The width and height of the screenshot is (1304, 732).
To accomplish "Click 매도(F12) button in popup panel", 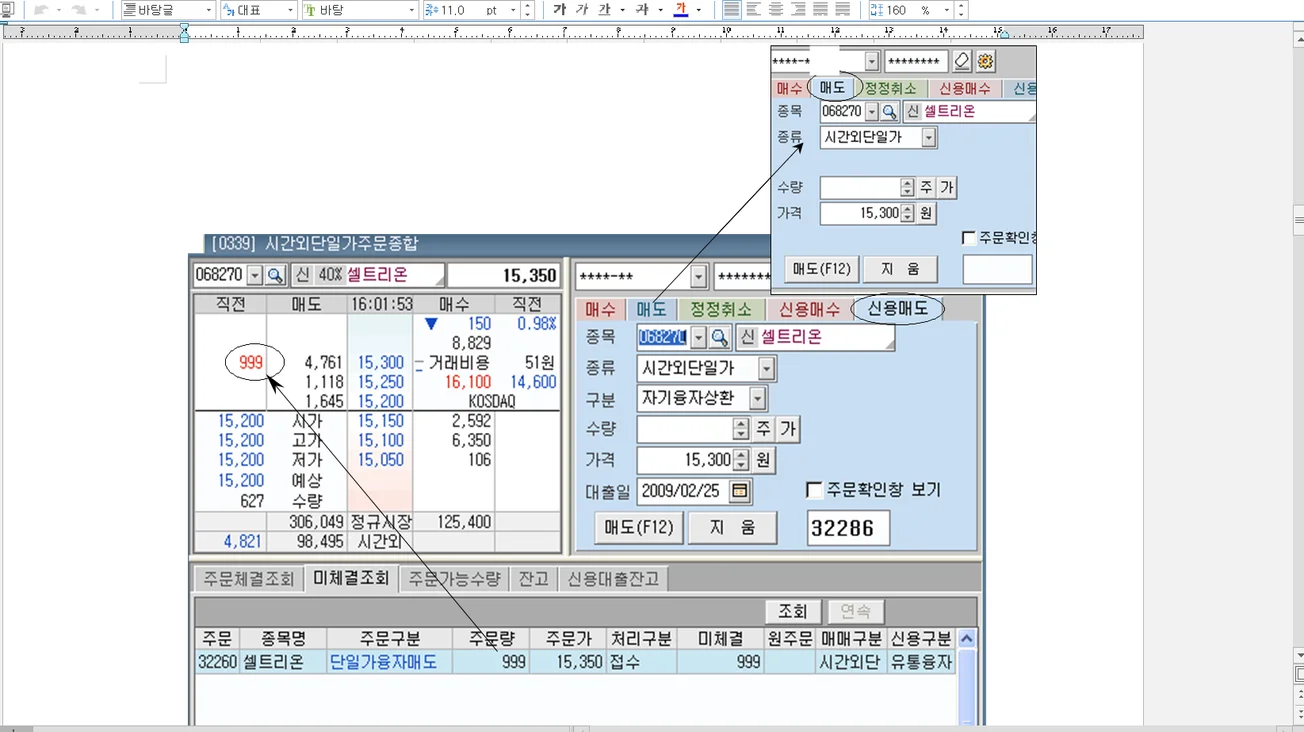I will pyautogui.click(x=822, y=269).
